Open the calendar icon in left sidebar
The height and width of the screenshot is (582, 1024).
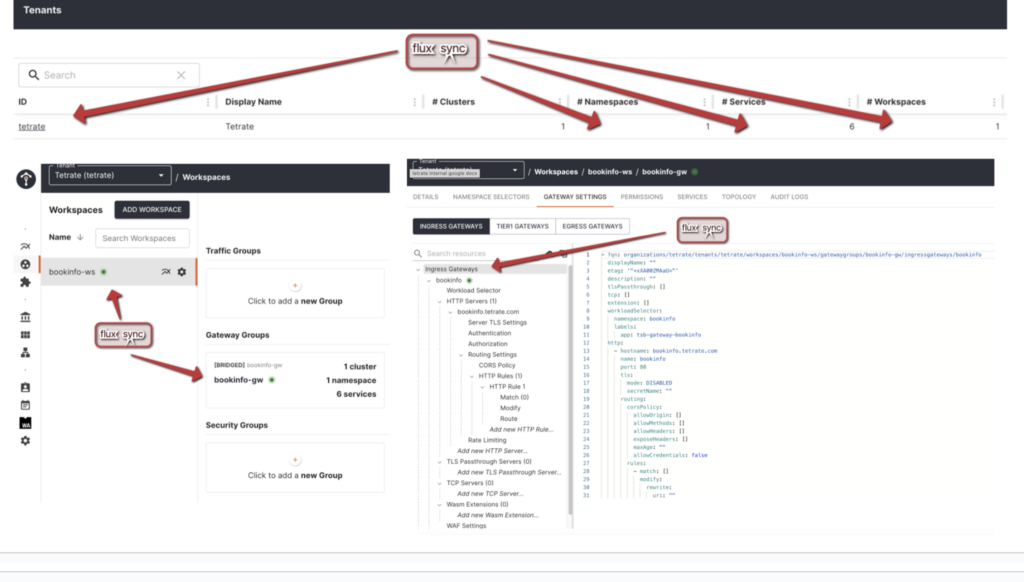point(26,405)
